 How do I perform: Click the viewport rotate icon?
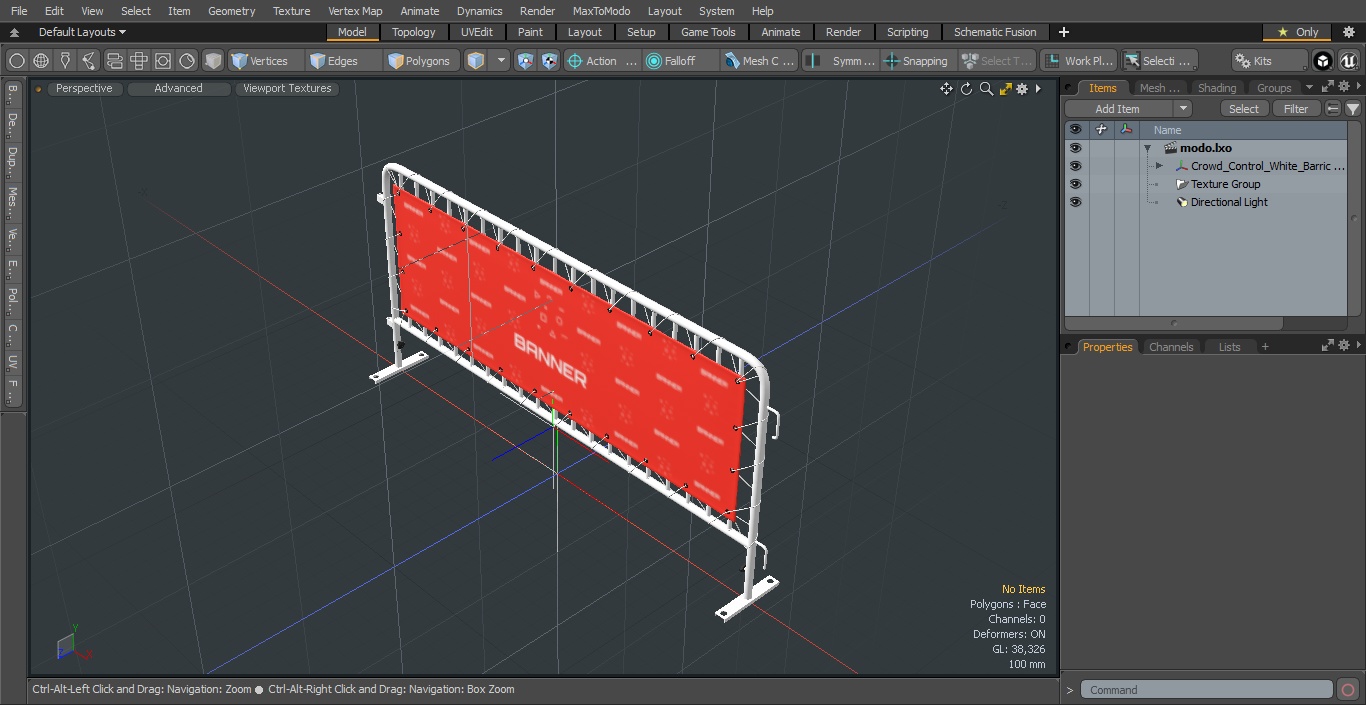coord(966,89)
